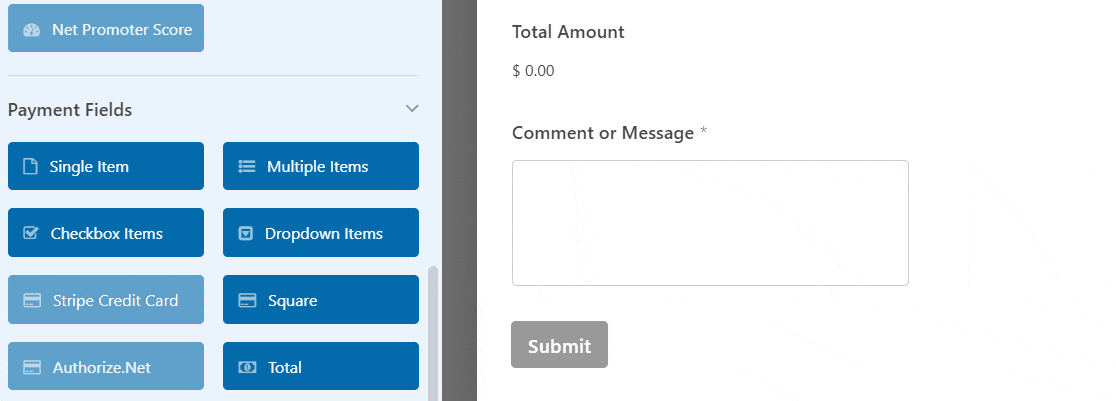Click the Total money bill icon
This screenshot has width=1116, height=401.
coord(247,368)
